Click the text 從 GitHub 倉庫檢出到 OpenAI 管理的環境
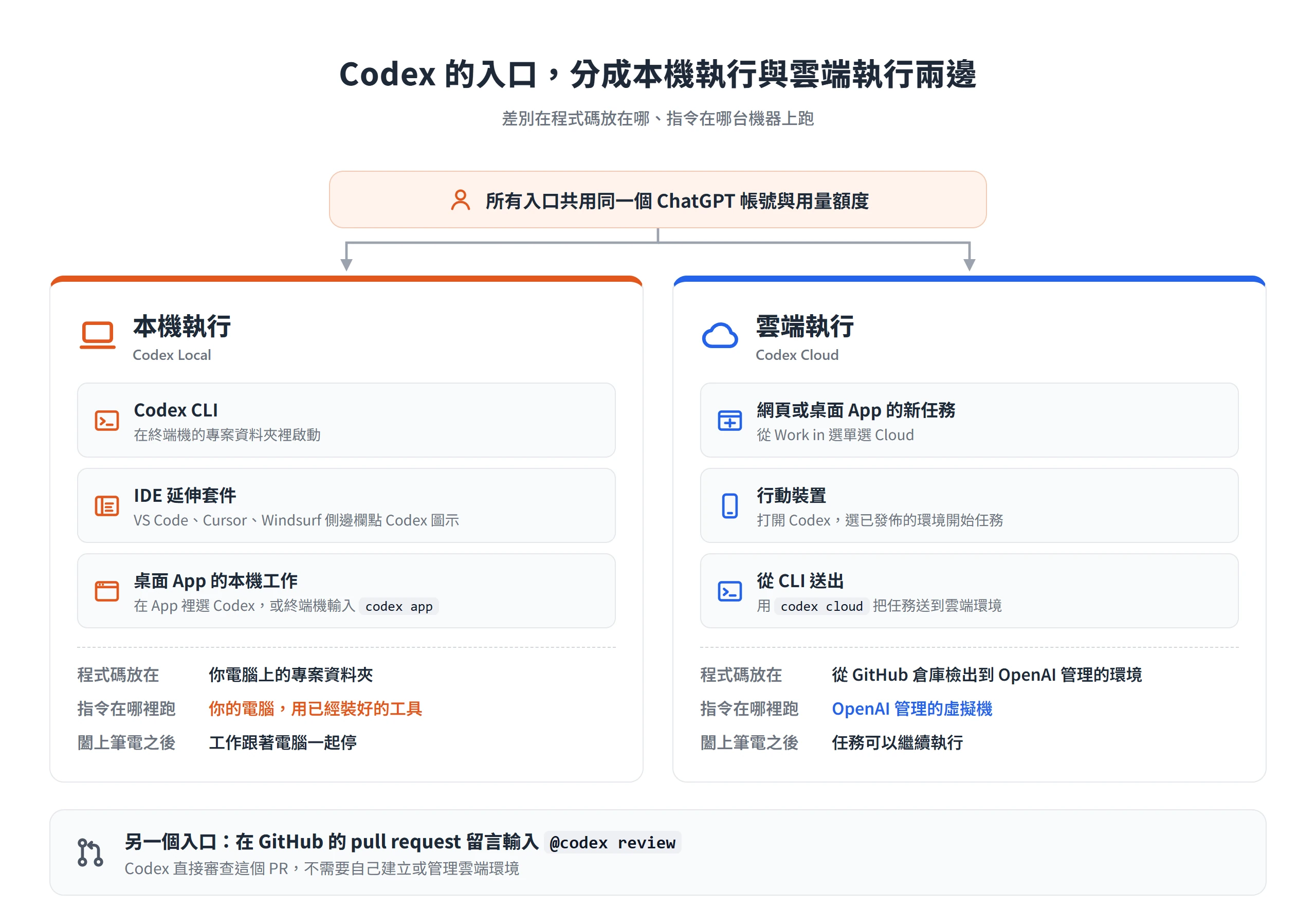Image resolution: width=1316 pixels, height=908 pixels. pyautogui.click(x=986, y=675)
